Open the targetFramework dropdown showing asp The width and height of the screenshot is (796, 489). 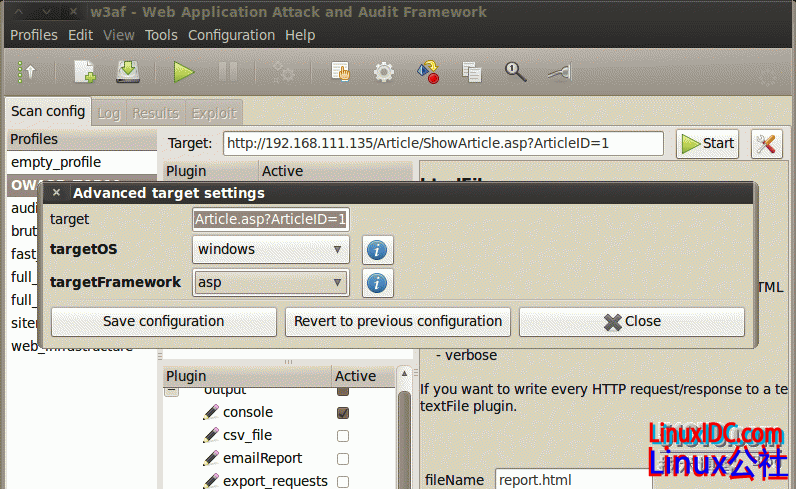click(270, 283)
